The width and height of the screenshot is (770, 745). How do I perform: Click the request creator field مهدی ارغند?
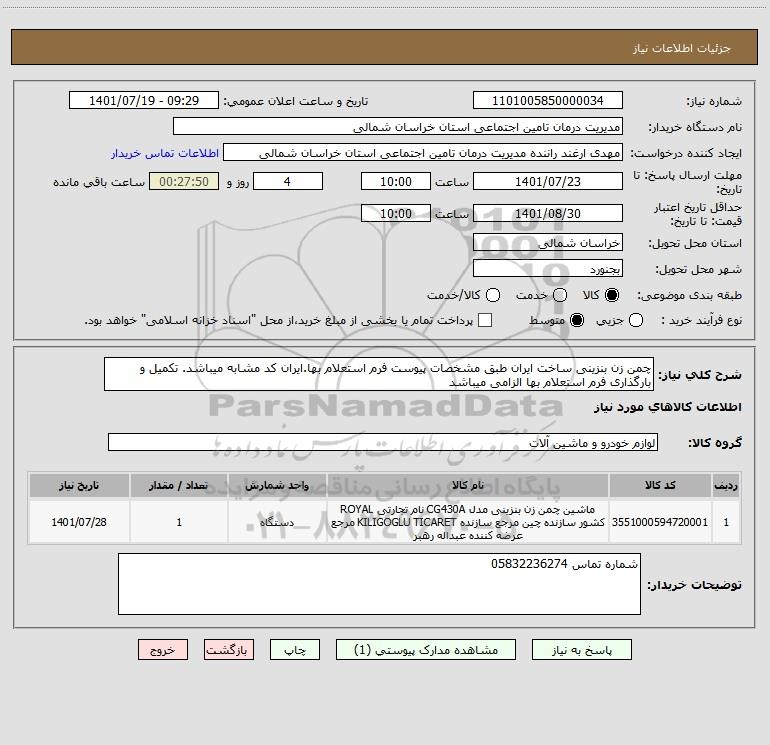coord(423,153)
